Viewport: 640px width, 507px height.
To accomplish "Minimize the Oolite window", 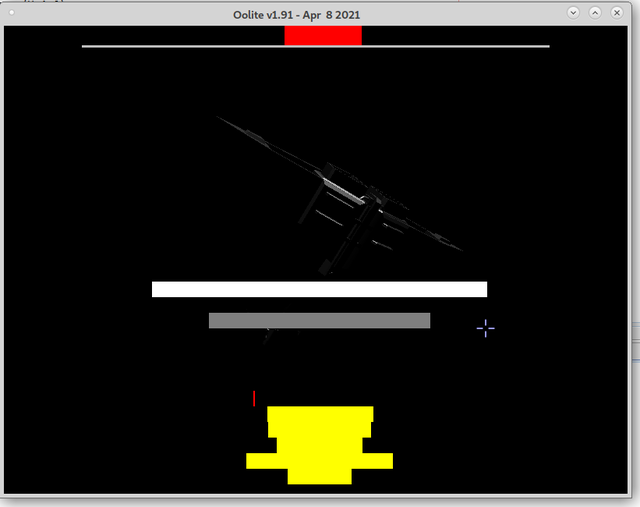I will pyautogui.click(x=573, y=12).
